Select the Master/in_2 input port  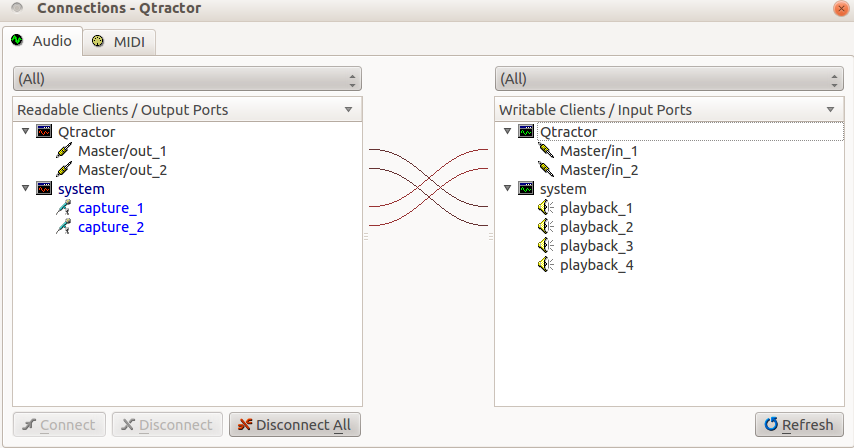pos(599,170)
